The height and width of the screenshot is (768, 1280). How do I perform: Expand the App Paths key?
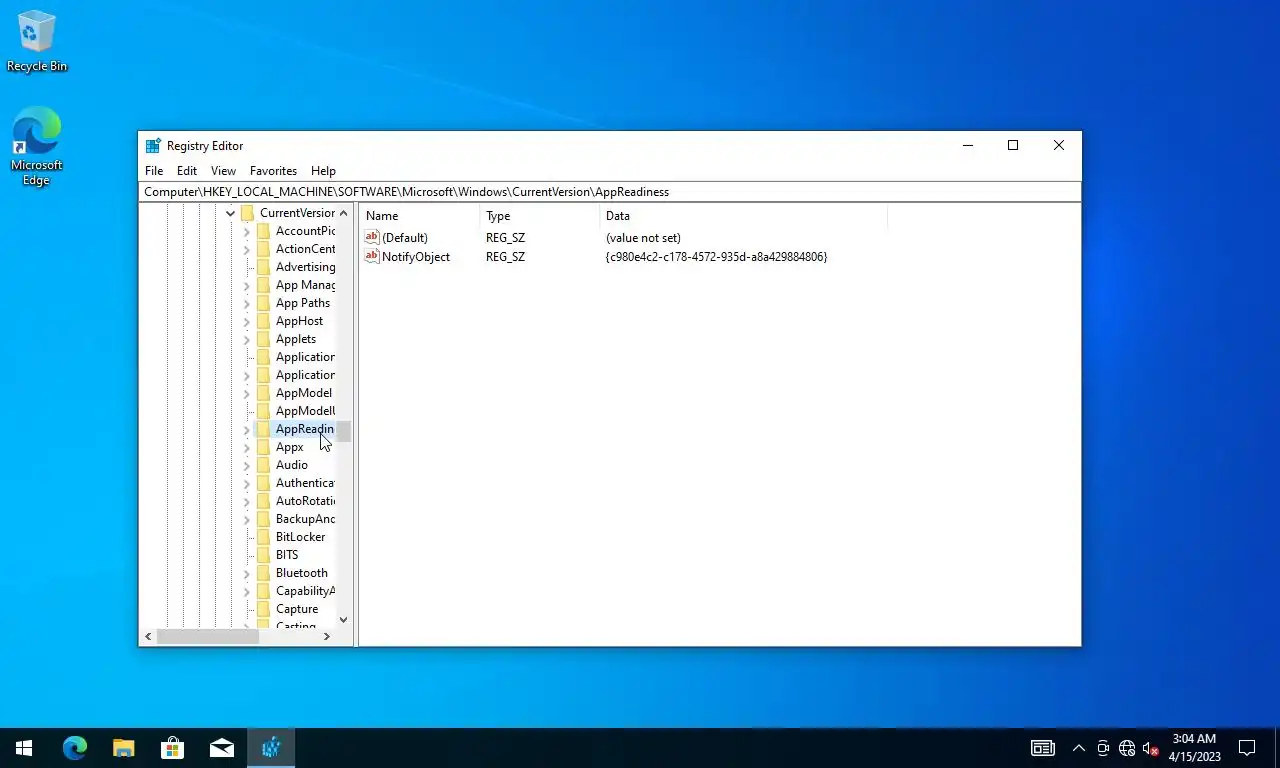(x=247, y=303)
